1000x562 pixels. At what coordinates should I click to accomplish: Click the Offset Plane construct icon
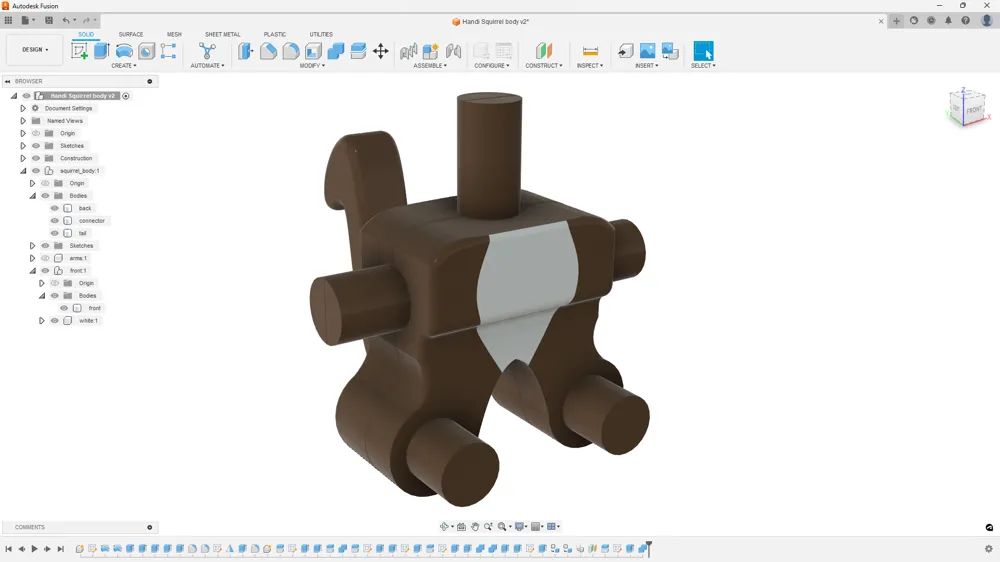click(x=543, y=51)
